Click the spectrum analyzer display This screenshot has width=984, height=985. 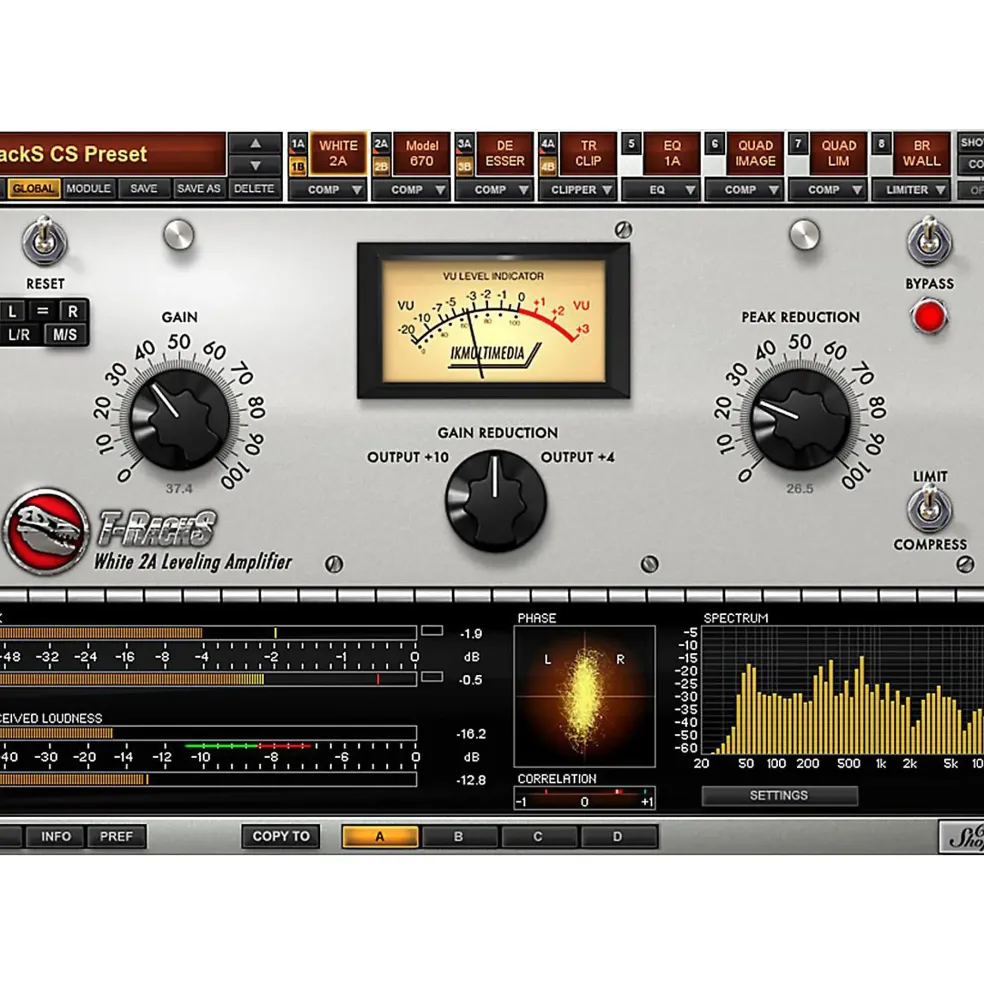[x=842, y=690]
